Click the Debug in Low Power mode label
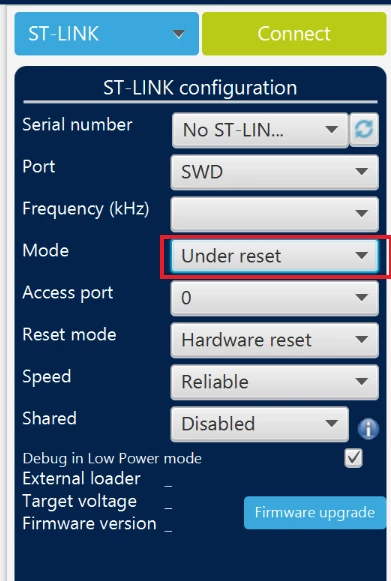The width and height of the screenshot is (391, 581). (x=112, y=459)
